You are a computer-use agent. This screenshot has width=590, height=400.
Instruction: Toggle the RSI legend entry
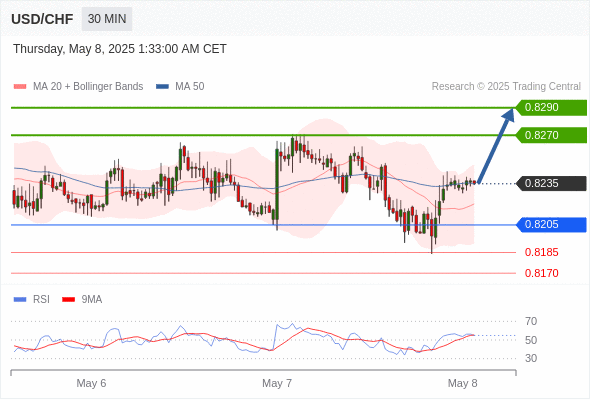coord(32,300)
